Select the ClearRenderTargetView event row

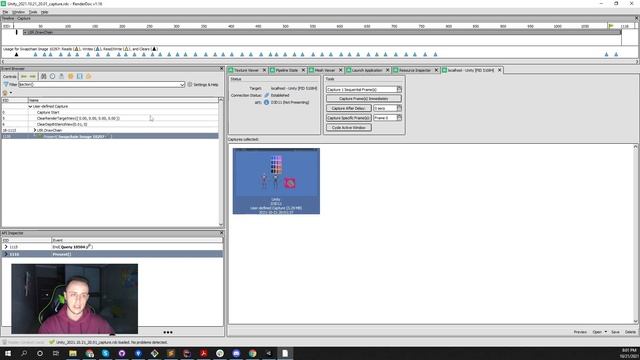[x=110, y=118]
